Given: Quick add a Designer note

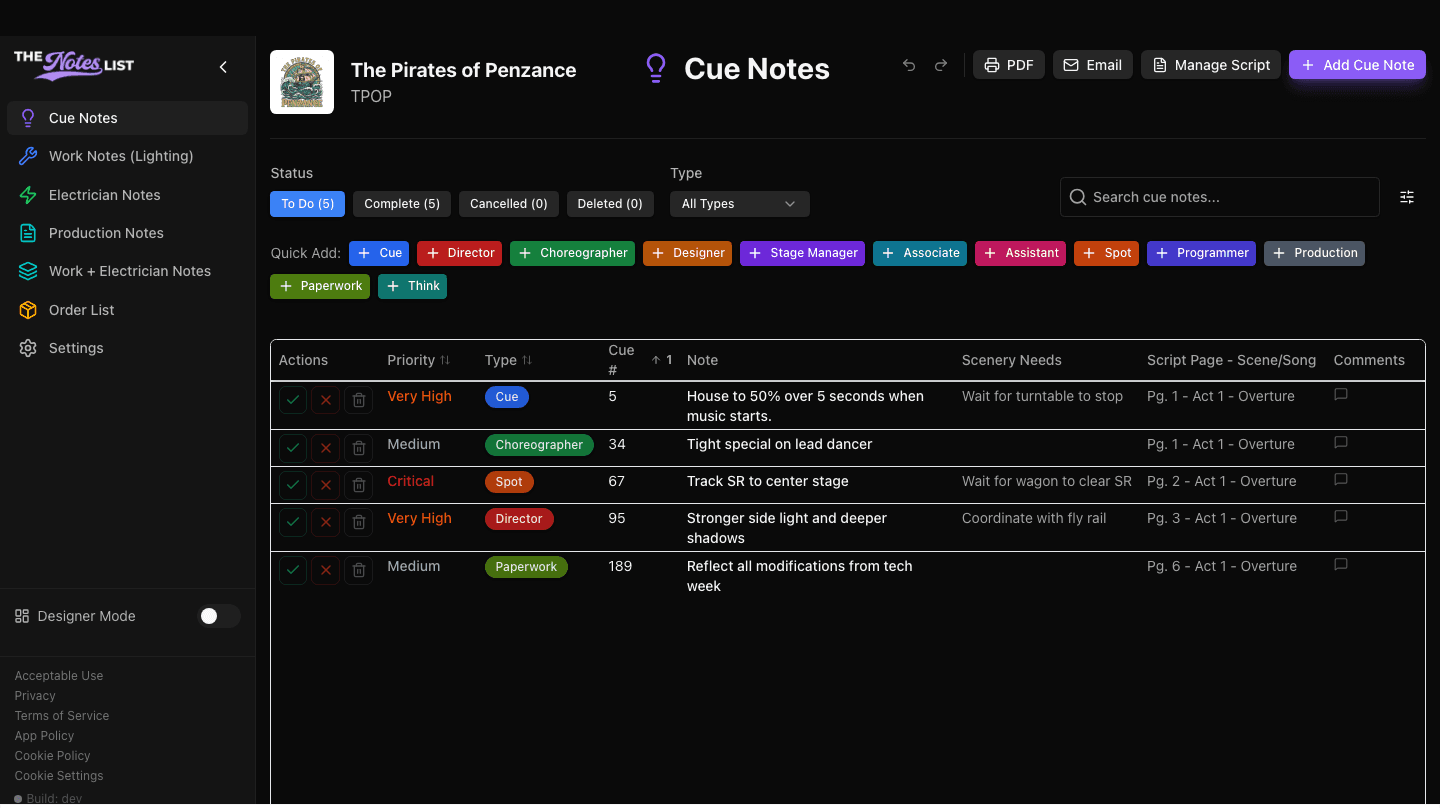Looking at the screenshot, I should (687, 253).
